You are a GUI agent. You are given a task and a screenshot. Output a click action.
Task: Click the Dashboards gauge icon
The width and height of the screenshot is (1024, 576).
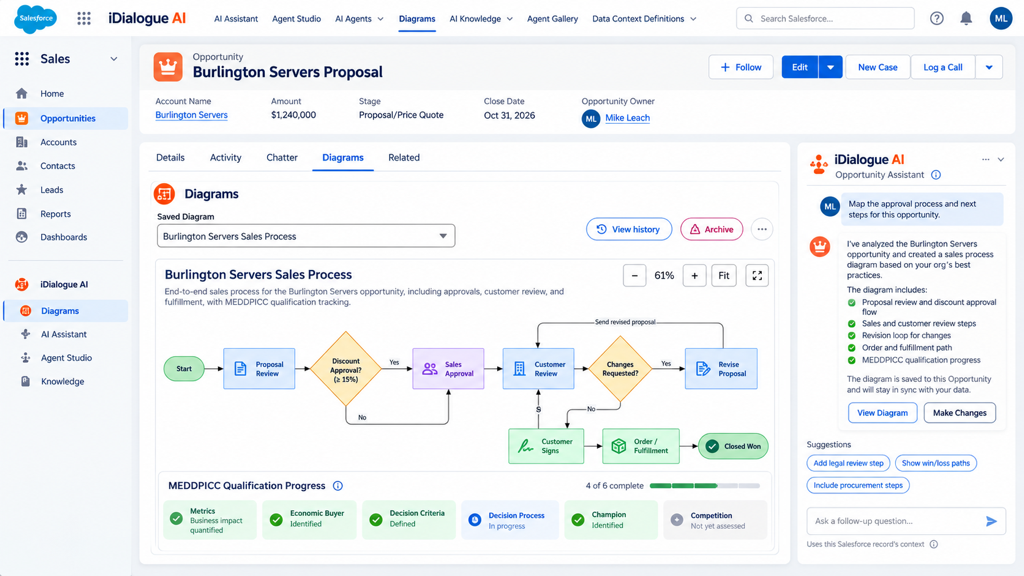coord(22,237)
